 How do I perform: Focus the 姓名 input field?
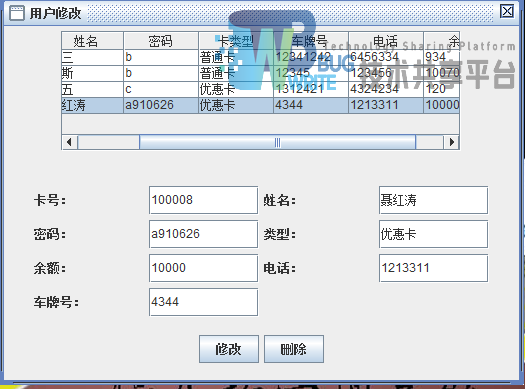[433, 200]
